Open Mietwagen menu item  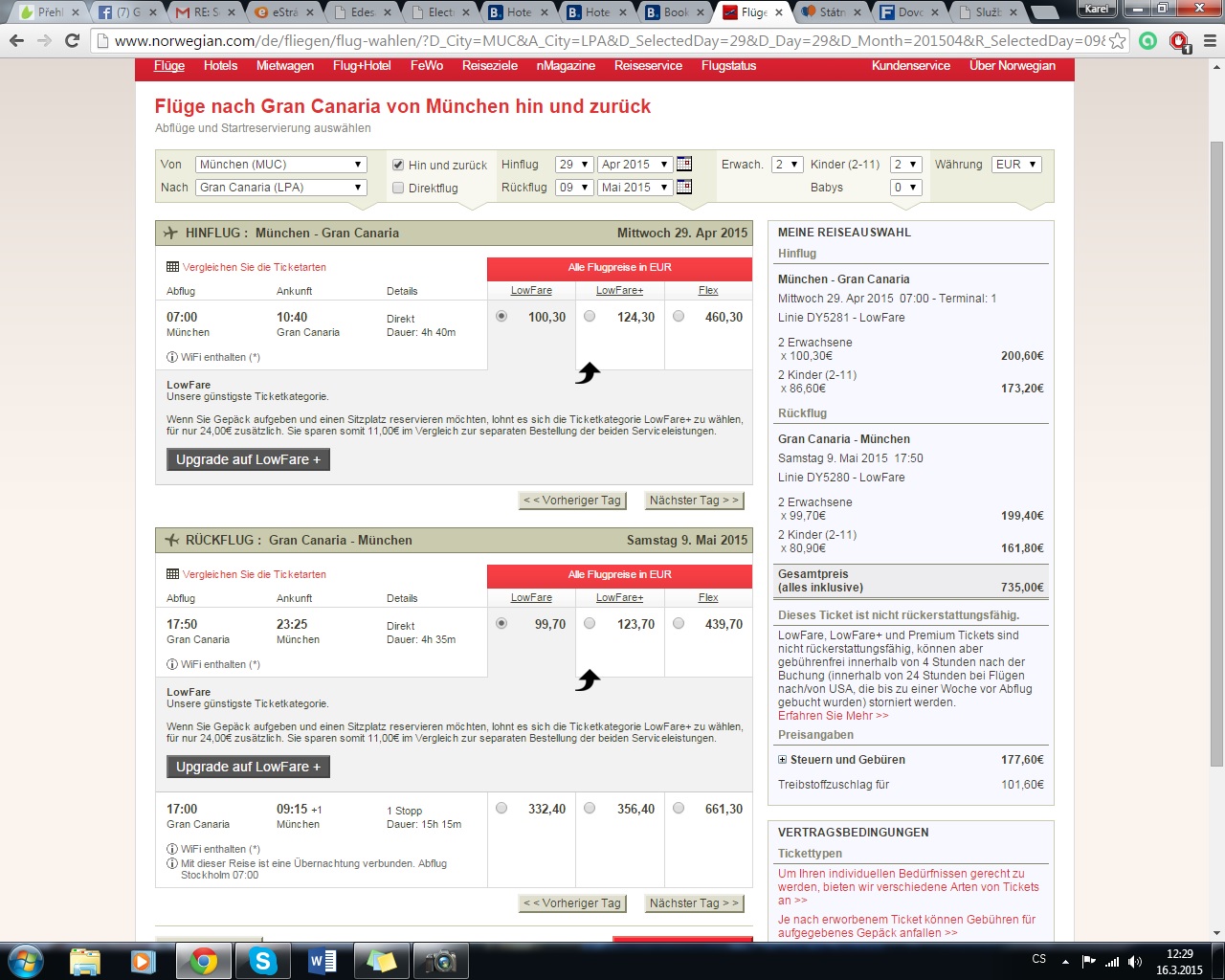click(285, 66)
